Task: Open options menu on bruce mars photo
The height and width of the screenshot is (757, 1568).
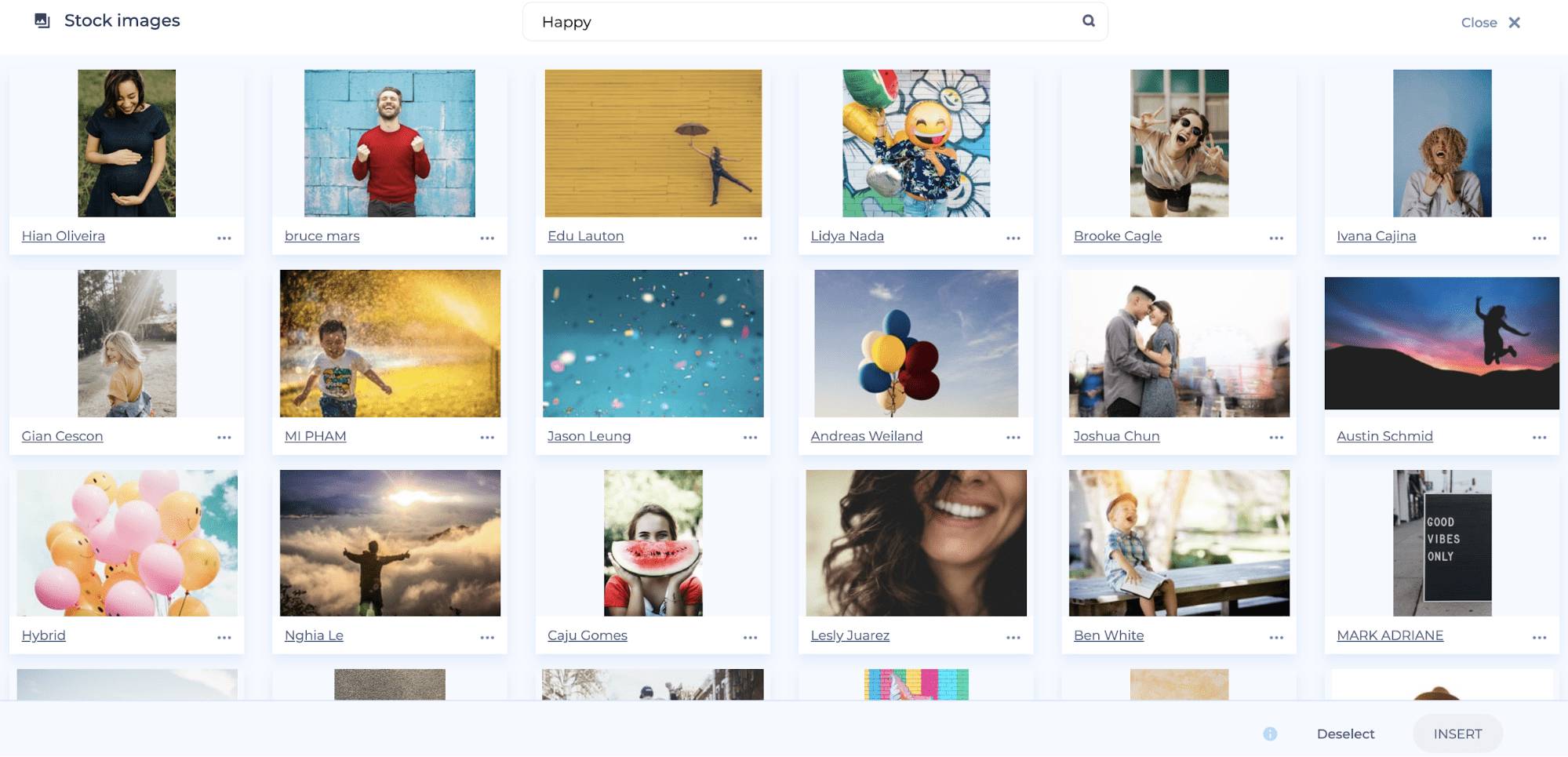Action: (x=487, y=237)
